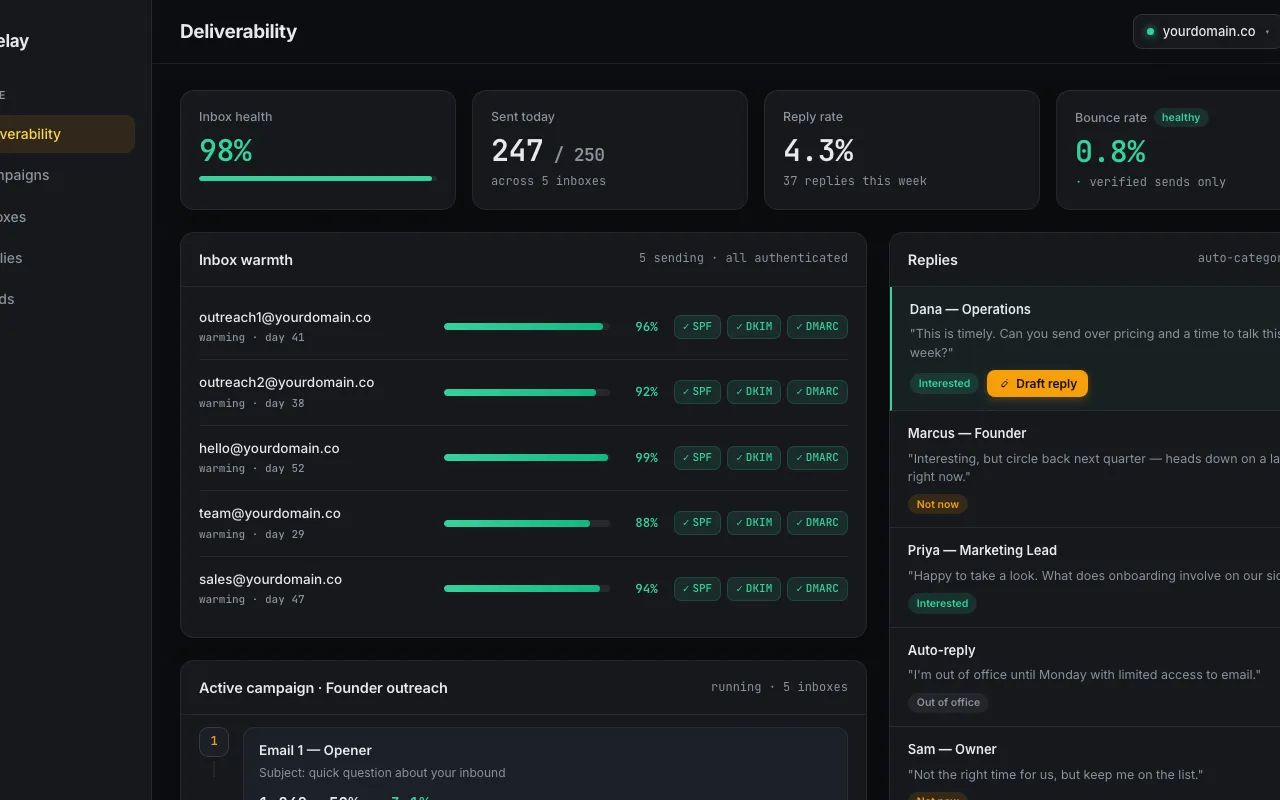Screen dimensions: 1280x800
Task: Open the yourdomain.co domain dropdown
Action: [1207, 31]
